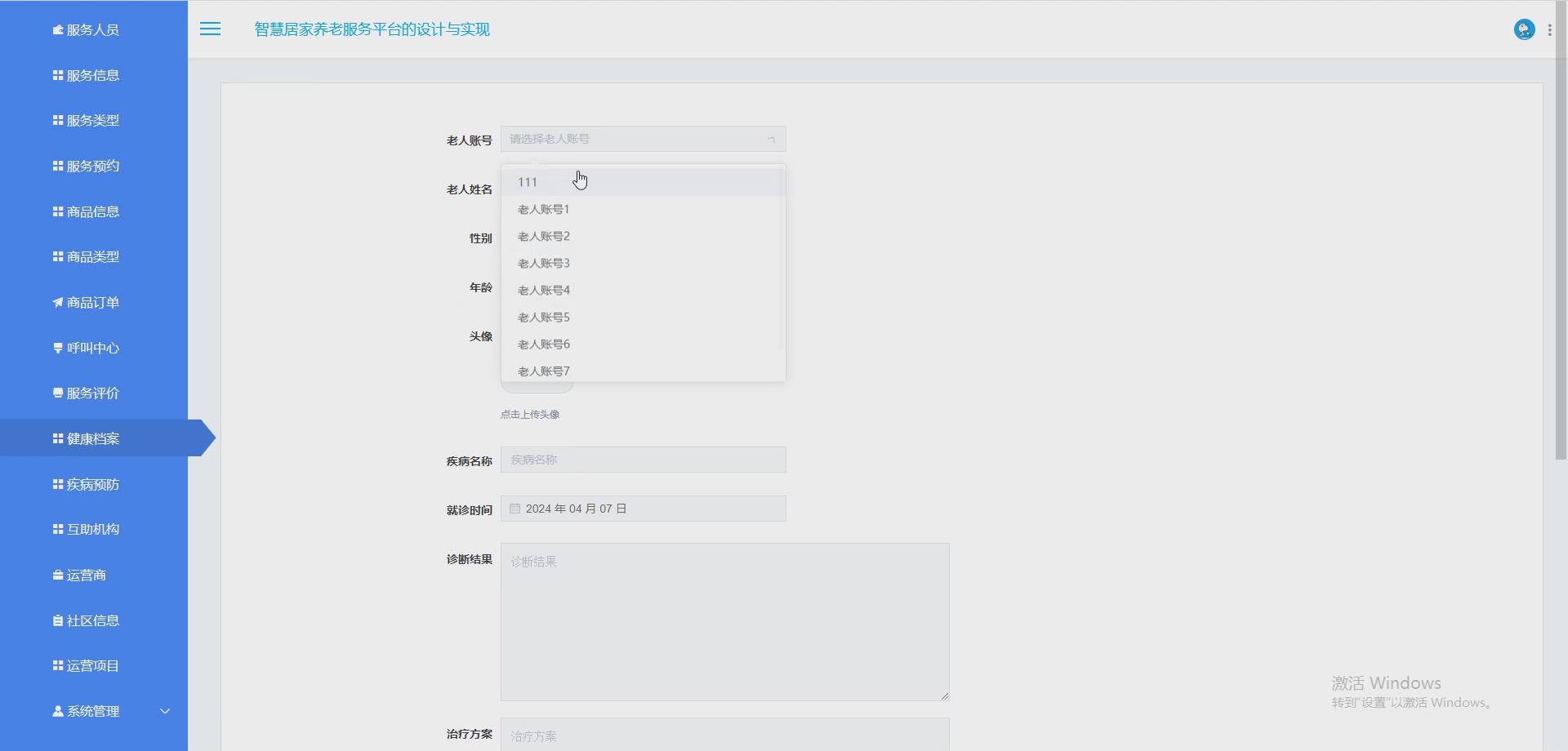Click the page title 智慧居家养老服务平台的设计与实现
1568x751 pixels.
tap(372, 29)
